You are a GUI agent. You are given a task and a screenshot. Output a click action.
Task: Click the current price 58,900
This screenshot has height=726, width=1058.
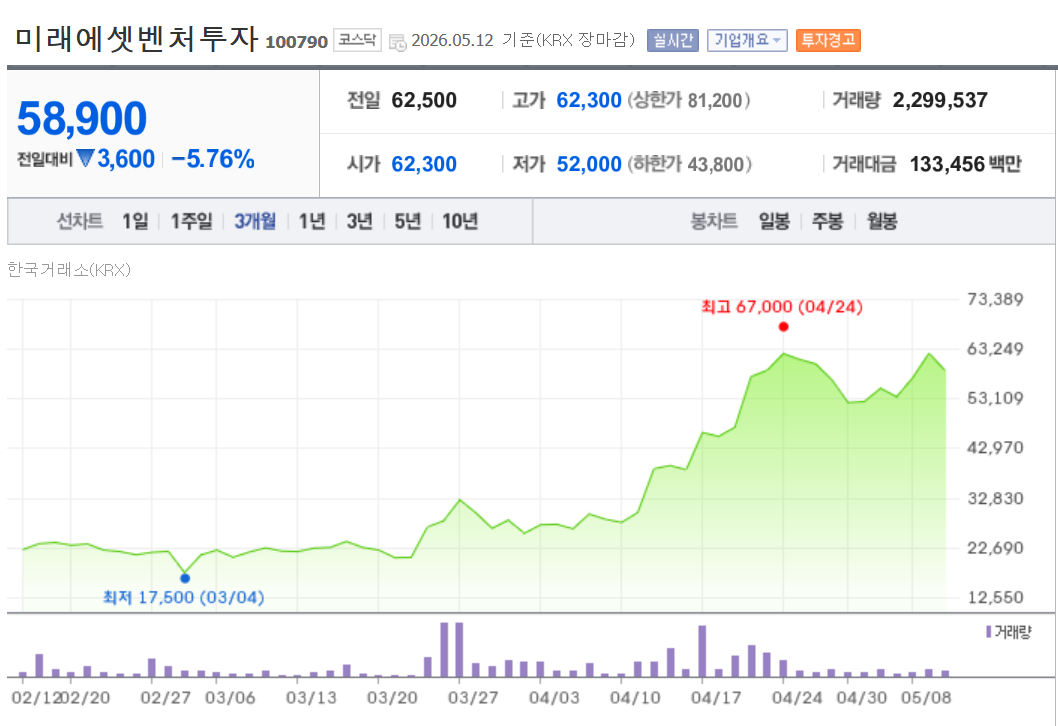coord(82,119)
